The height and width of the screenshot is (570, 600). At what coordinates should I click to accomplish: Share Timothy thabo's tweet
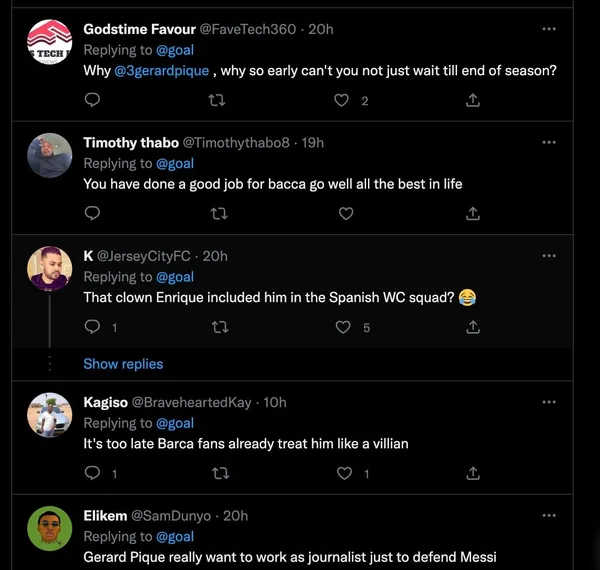[473, 213]
